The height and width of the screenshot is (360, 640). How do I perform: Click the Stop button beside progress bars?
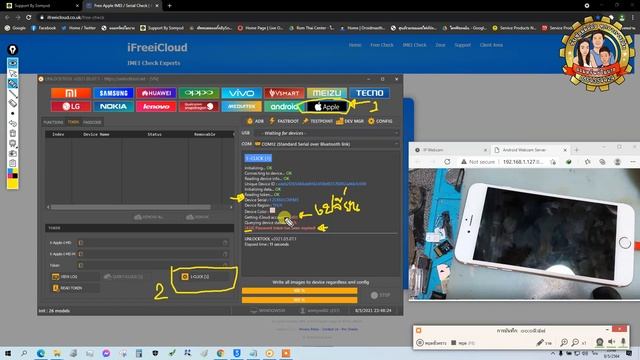(380, 295)
